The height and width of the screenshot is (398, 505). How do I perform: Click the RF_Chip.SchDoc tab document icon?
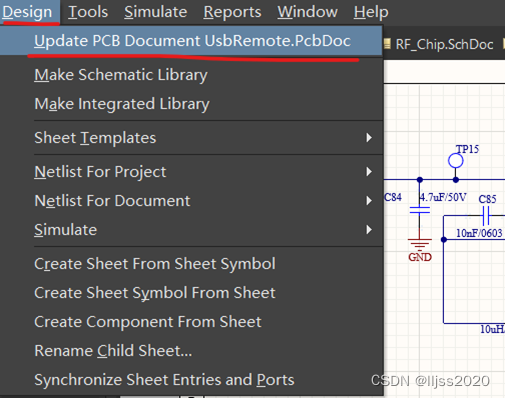tap(387, 44)
